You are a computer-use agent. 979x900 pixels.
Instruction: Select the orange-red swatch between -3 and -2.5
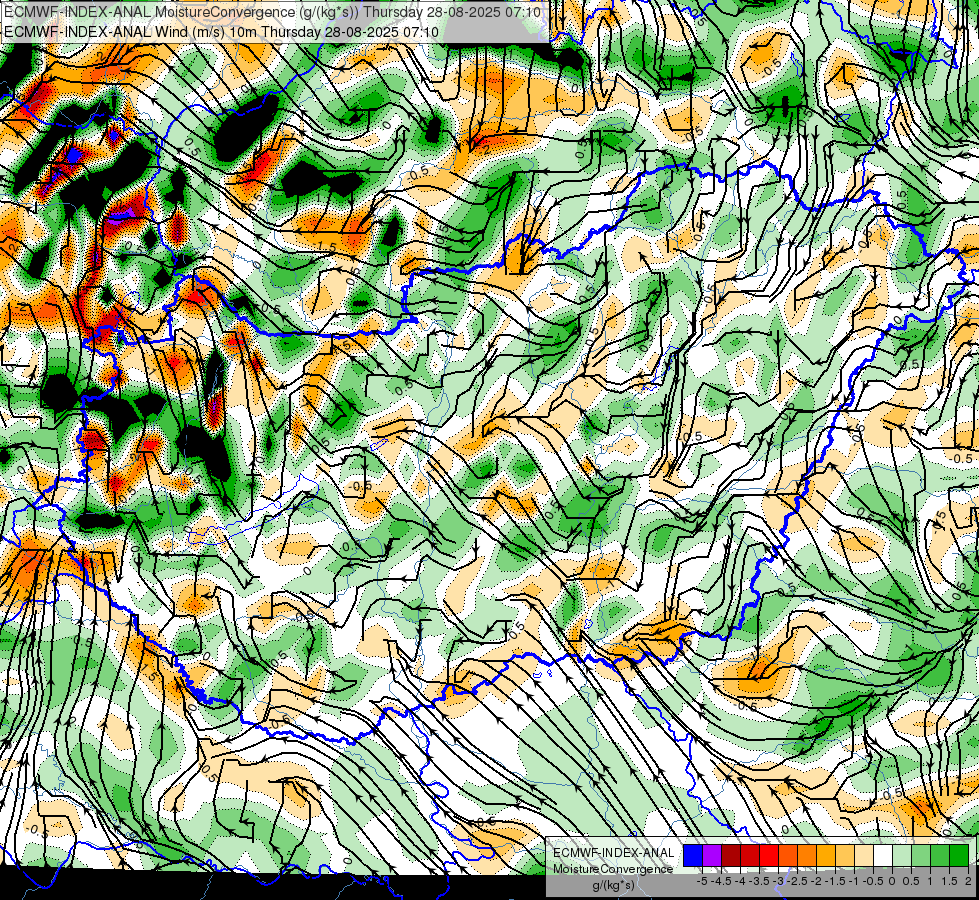[788, 856]
